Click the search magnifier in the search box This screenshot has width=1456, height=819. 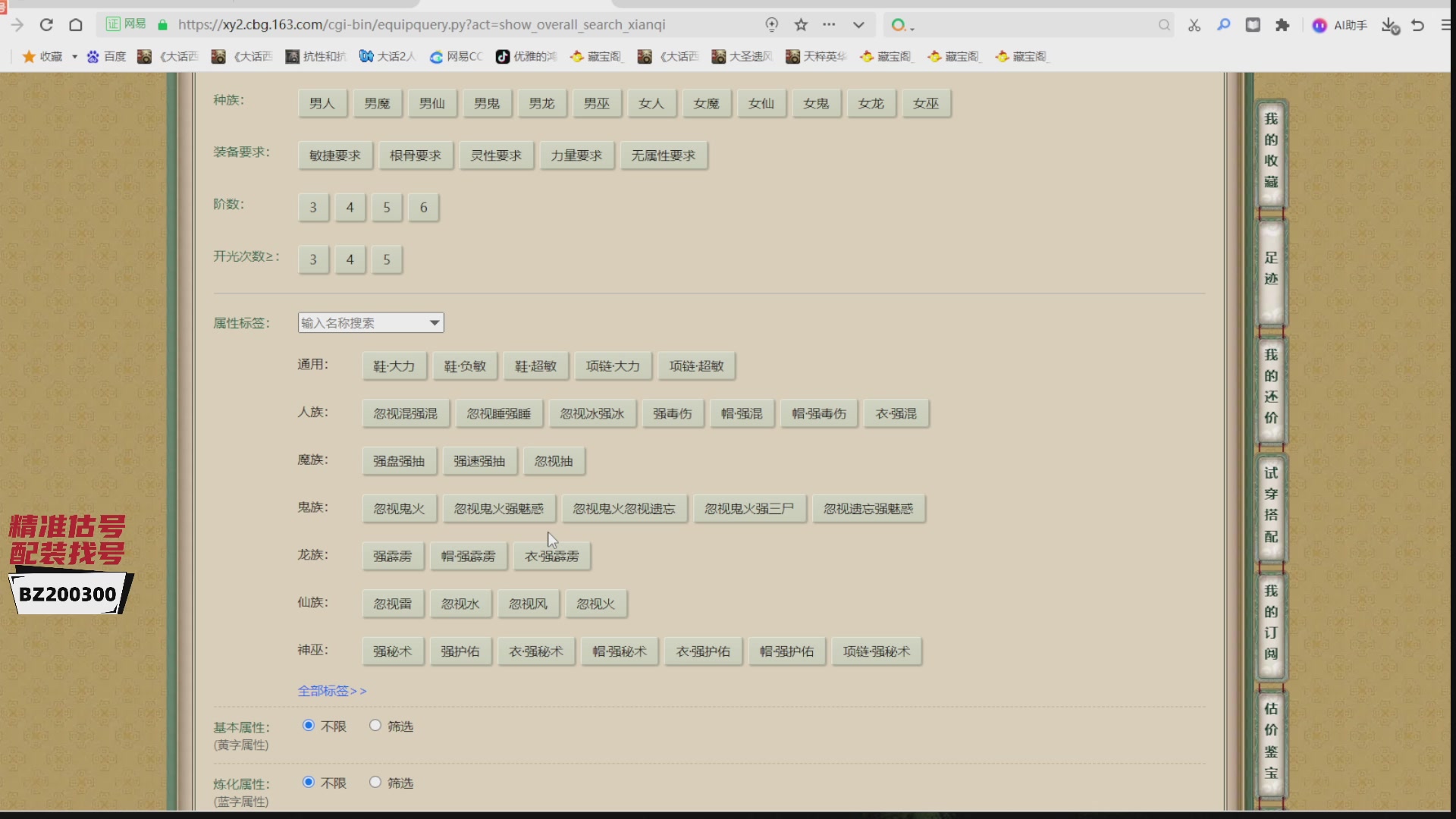click(1164, 25)
